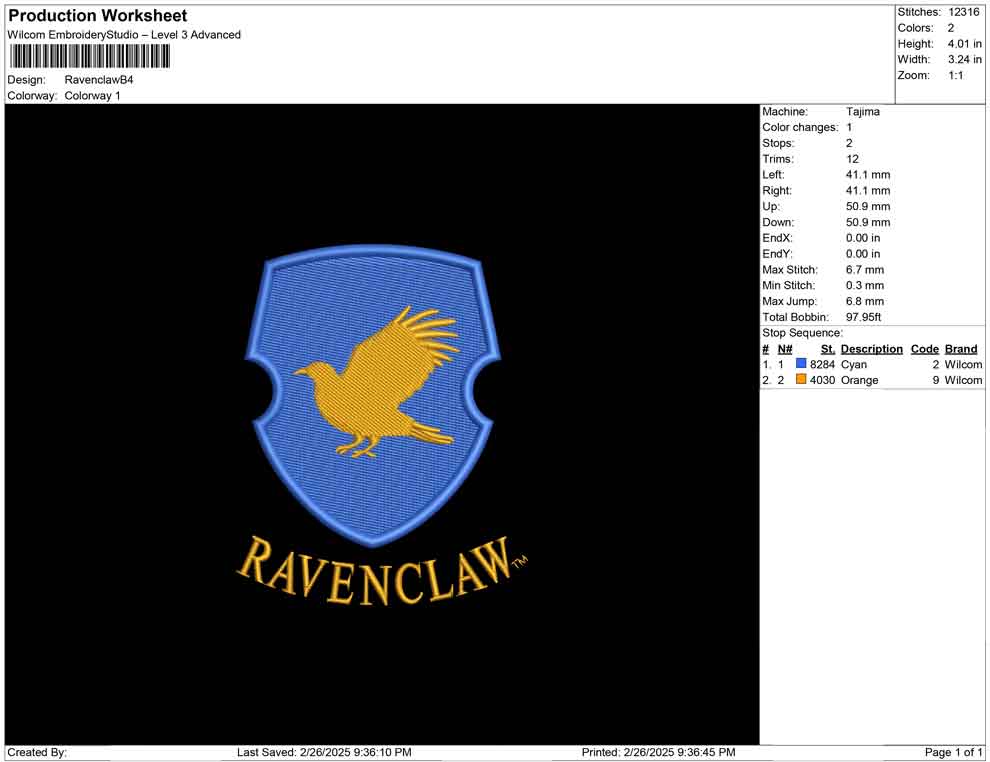The image size is (990, 762).
Task: Click the Brand column header
Action: point(961,348)
